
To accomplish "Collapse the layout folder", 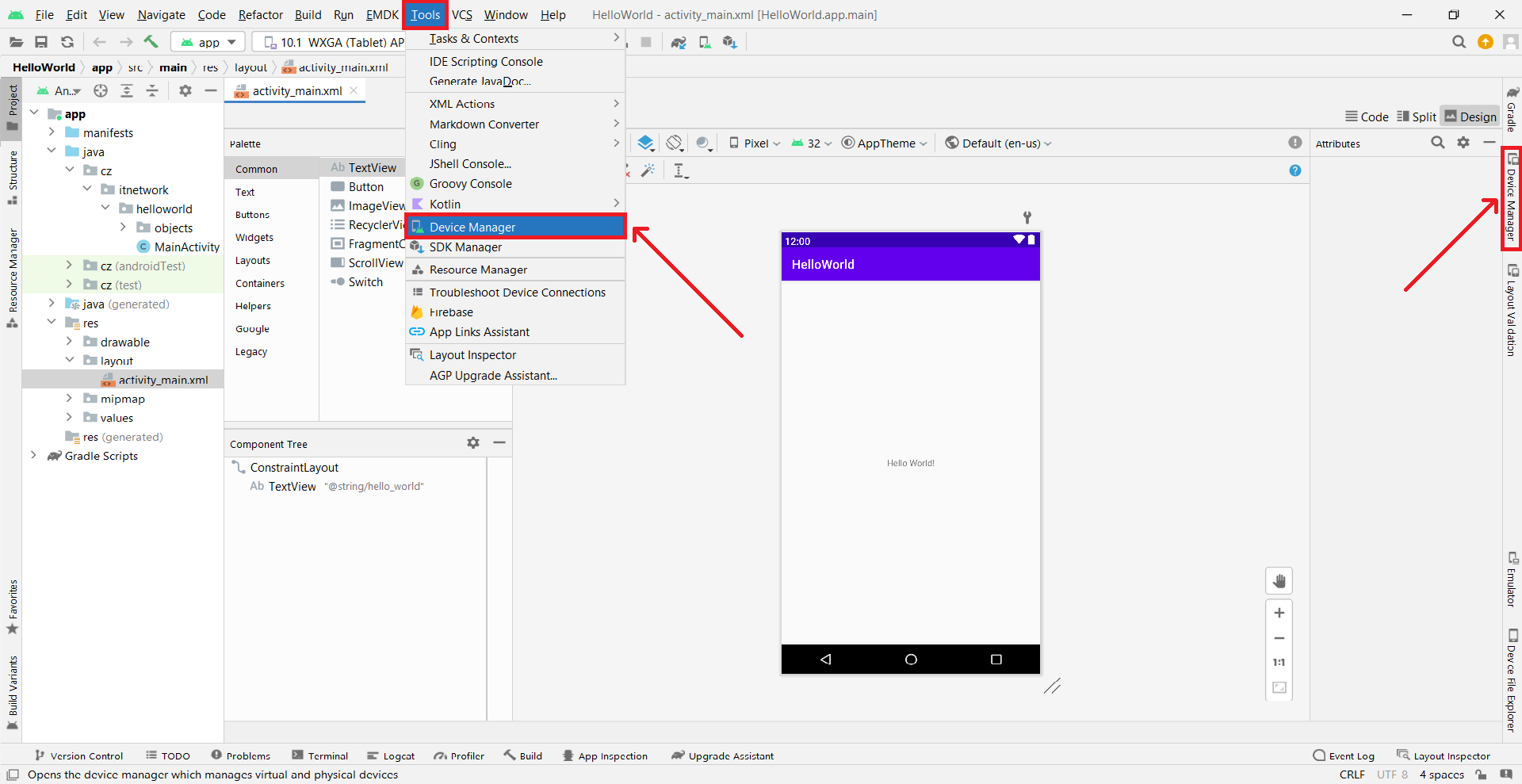I will (x=69, y=361).
